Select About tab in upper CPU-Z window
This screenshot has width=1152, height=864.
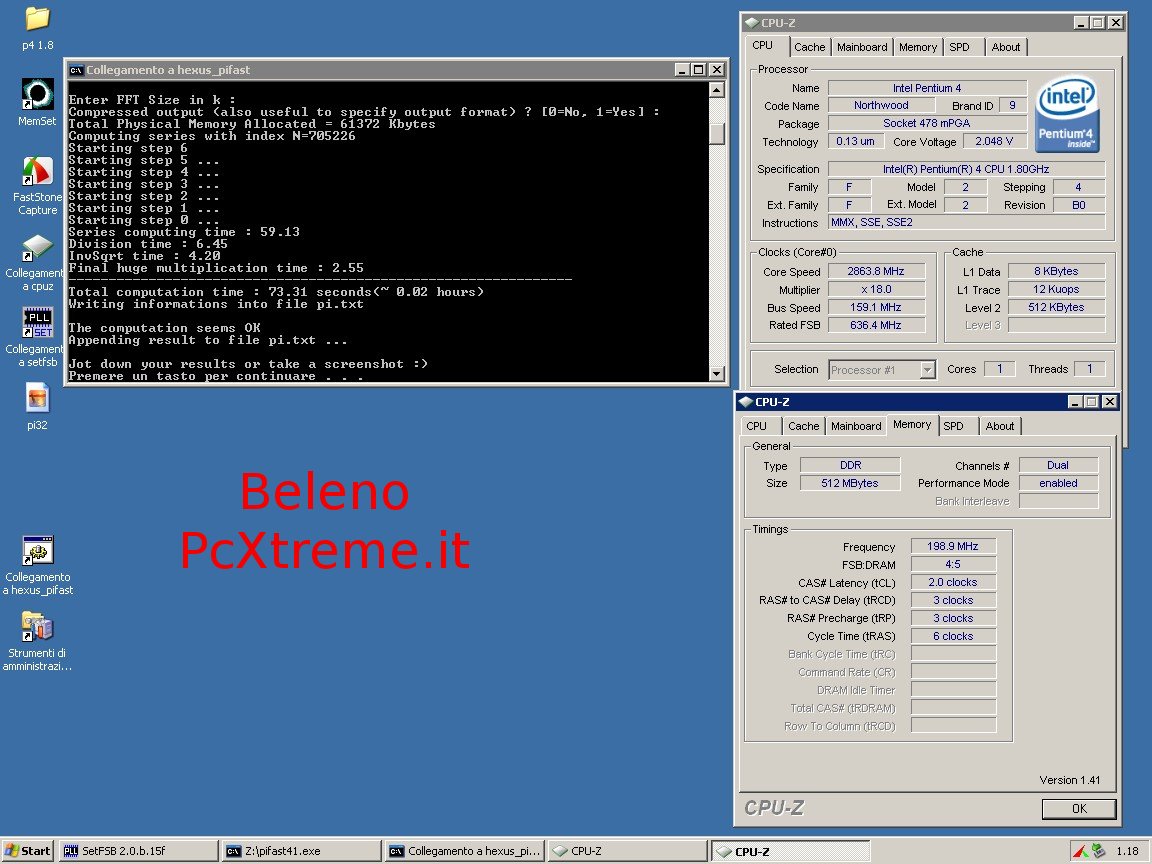pos(1006,47)
